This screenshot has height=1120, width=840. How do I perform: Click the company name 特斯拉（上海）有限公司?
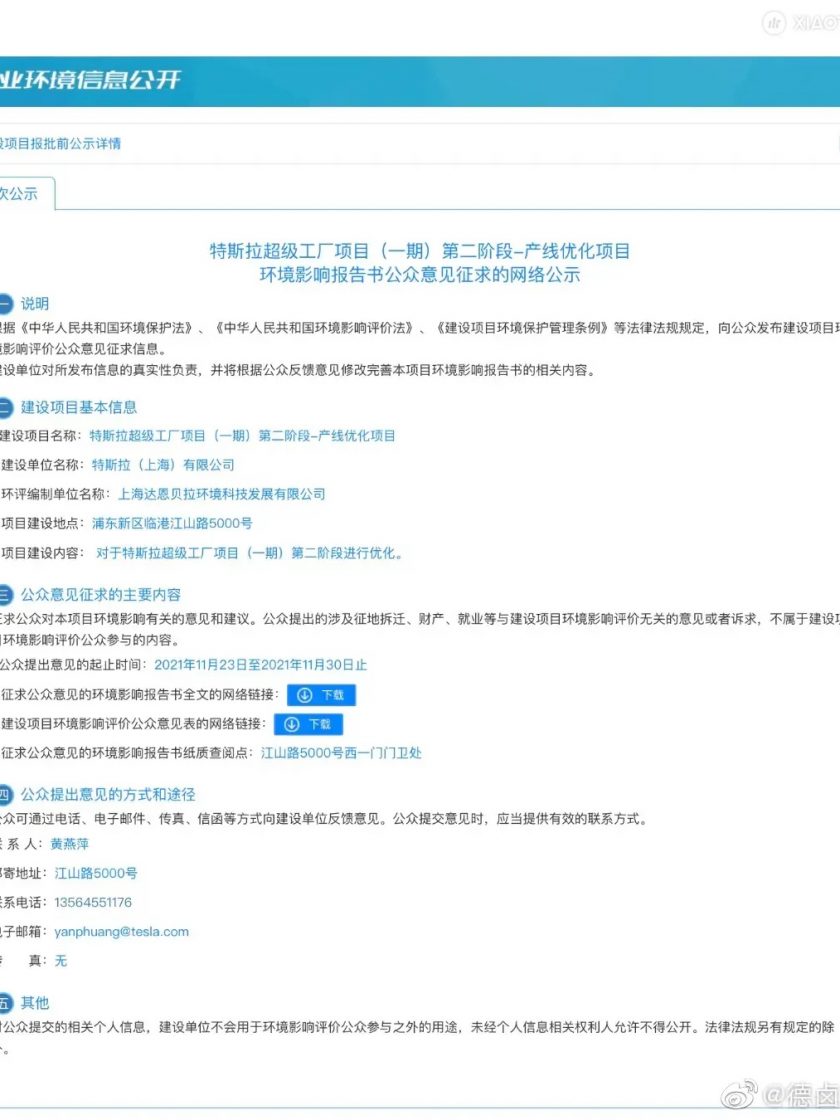click(x=163, y=465)
